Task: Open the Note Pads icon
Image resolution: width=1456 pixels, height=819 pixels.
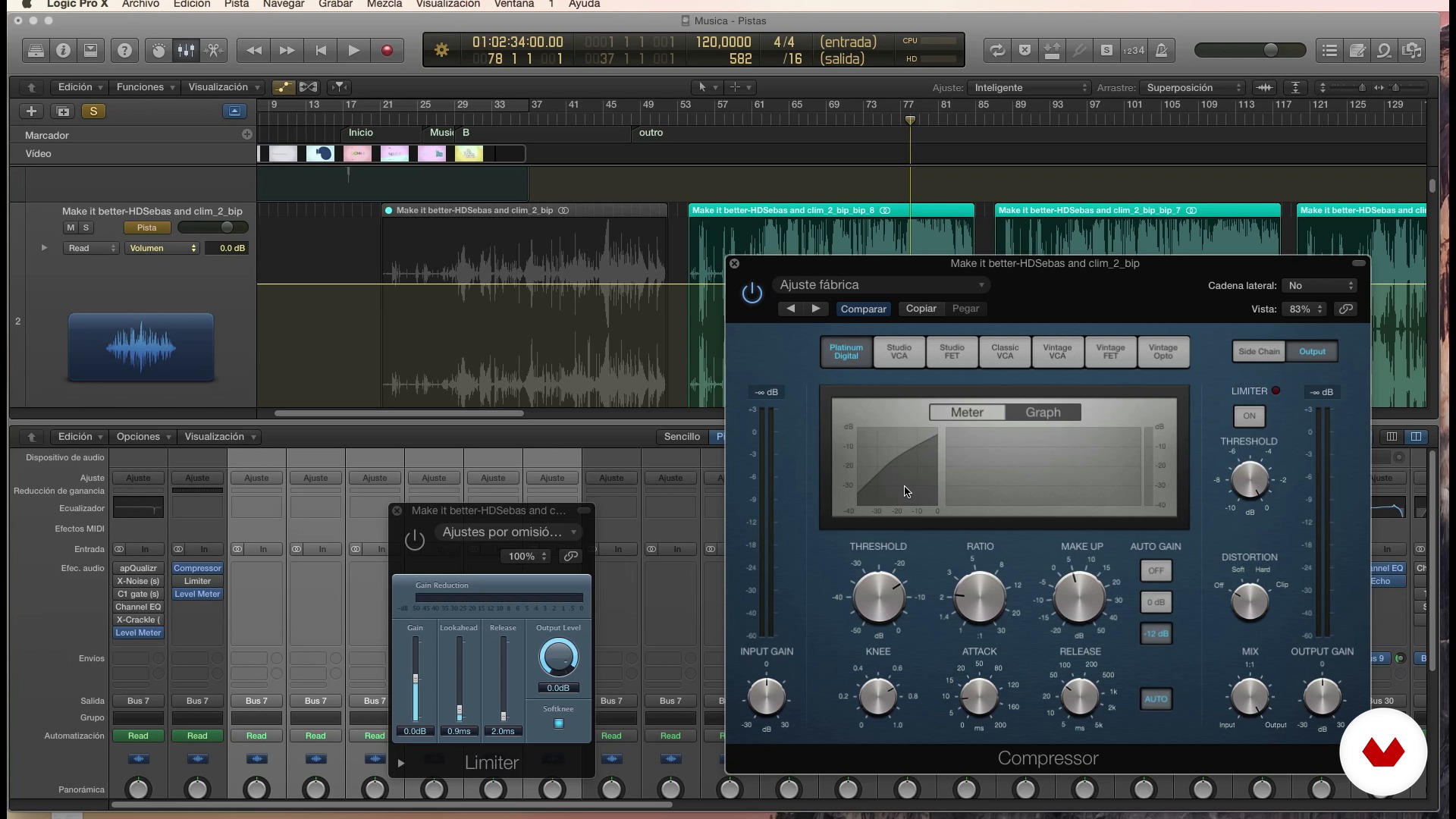Action: [1357, 51]
